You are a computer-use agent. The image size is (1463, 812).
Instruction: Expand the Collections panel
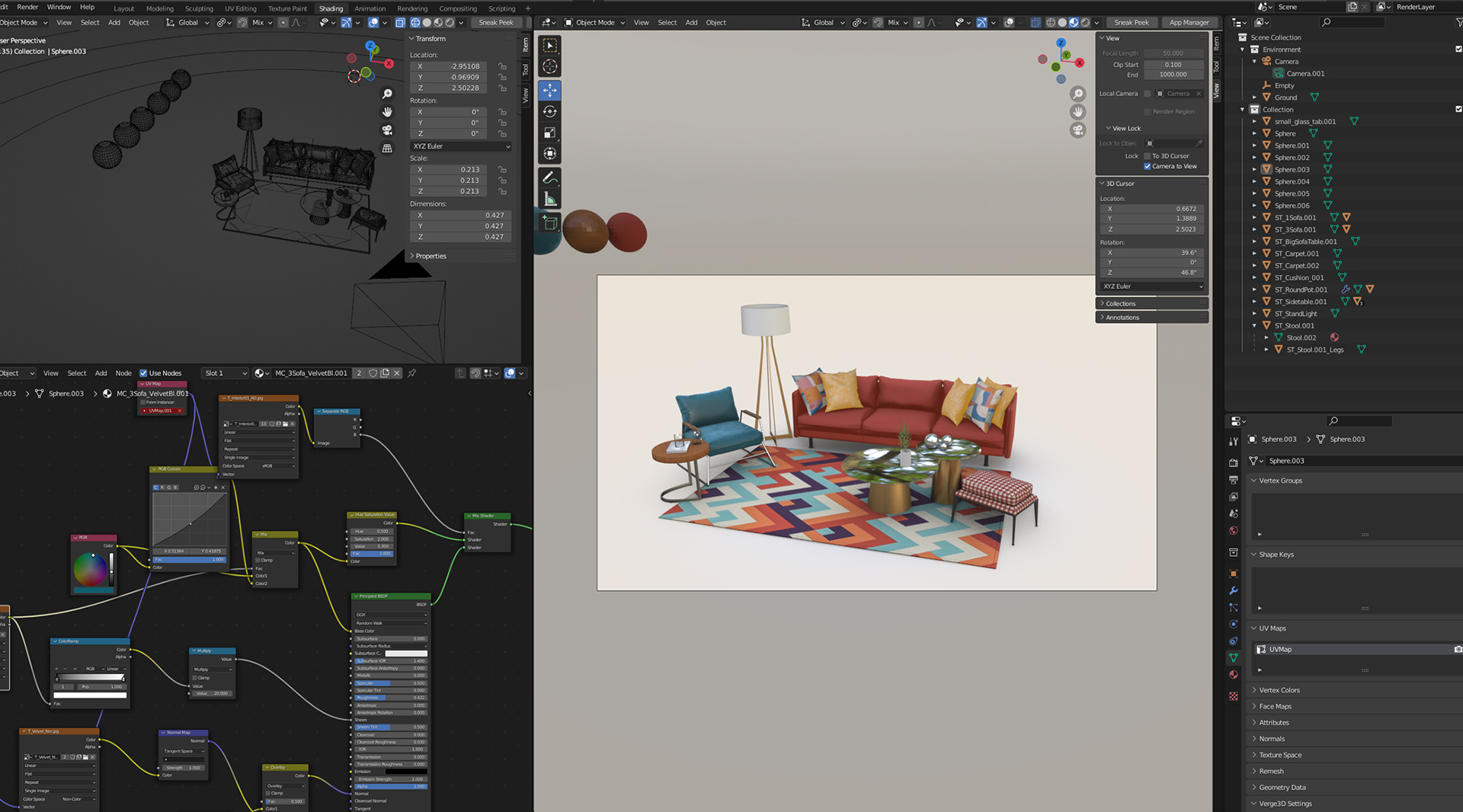[1151, 303]
